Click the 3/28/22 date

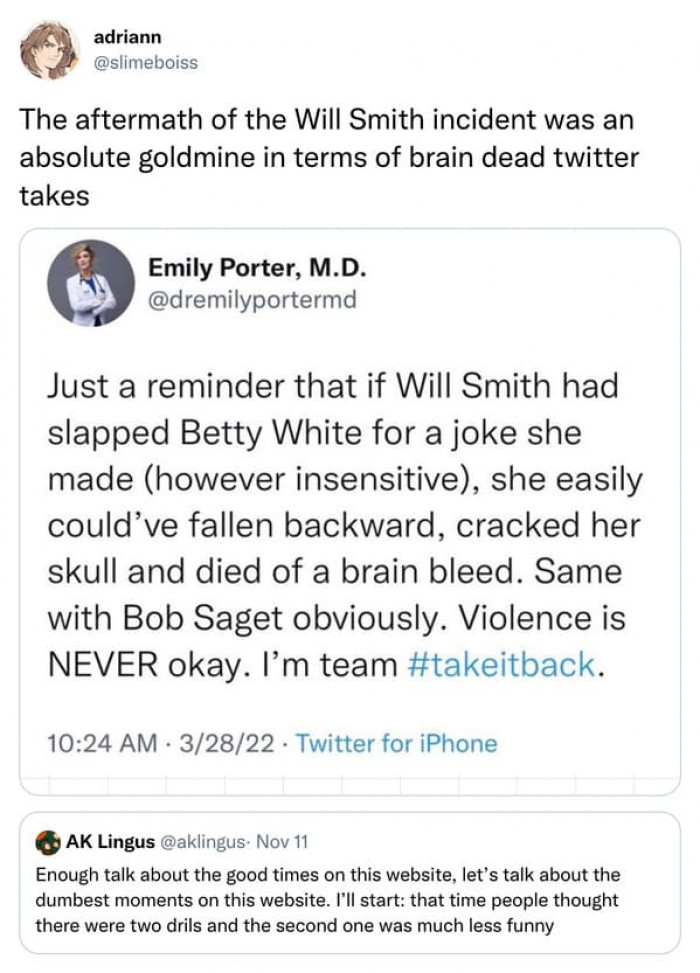(x=223, y=743)
